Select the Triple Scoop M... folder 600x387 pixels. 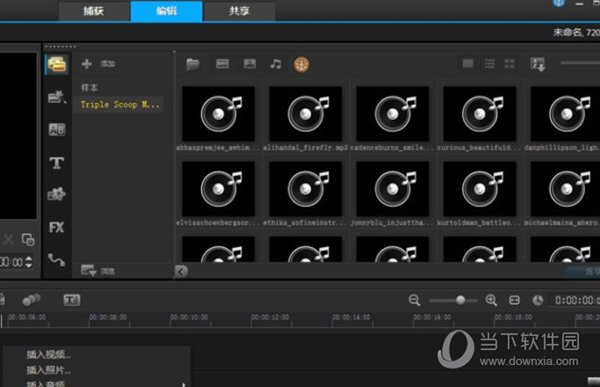(120, 105)
